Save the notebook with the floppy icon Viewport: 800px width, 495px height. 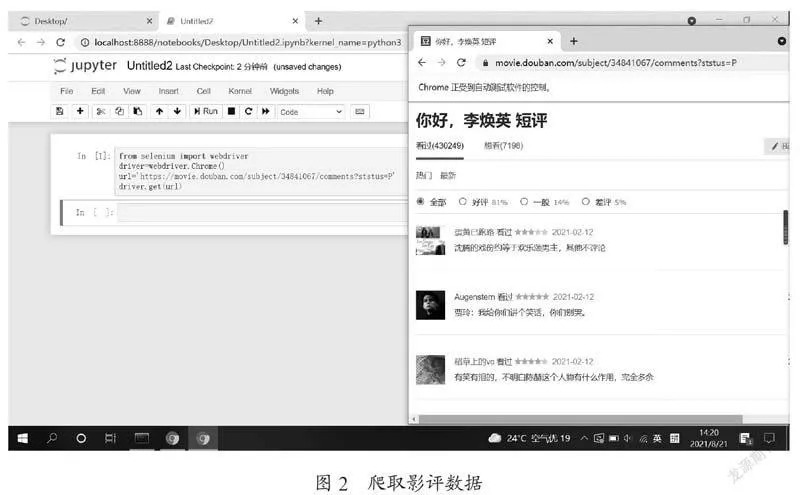[60, 111]
